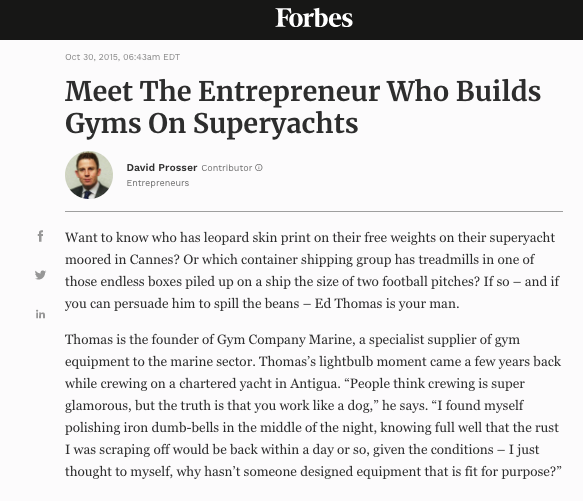Click the Contributor label
583x501 pixels.
pyautogui.click(x=227, y=168)
